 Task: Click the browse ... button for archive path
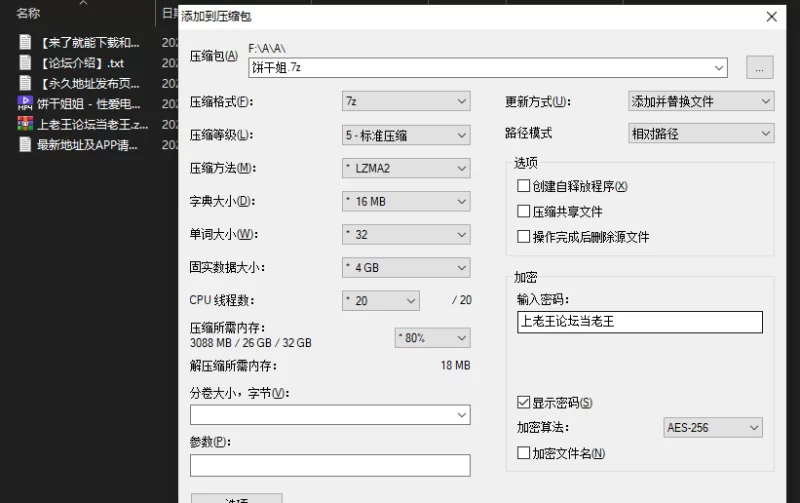pyautogui.click(x=760, y=67)
